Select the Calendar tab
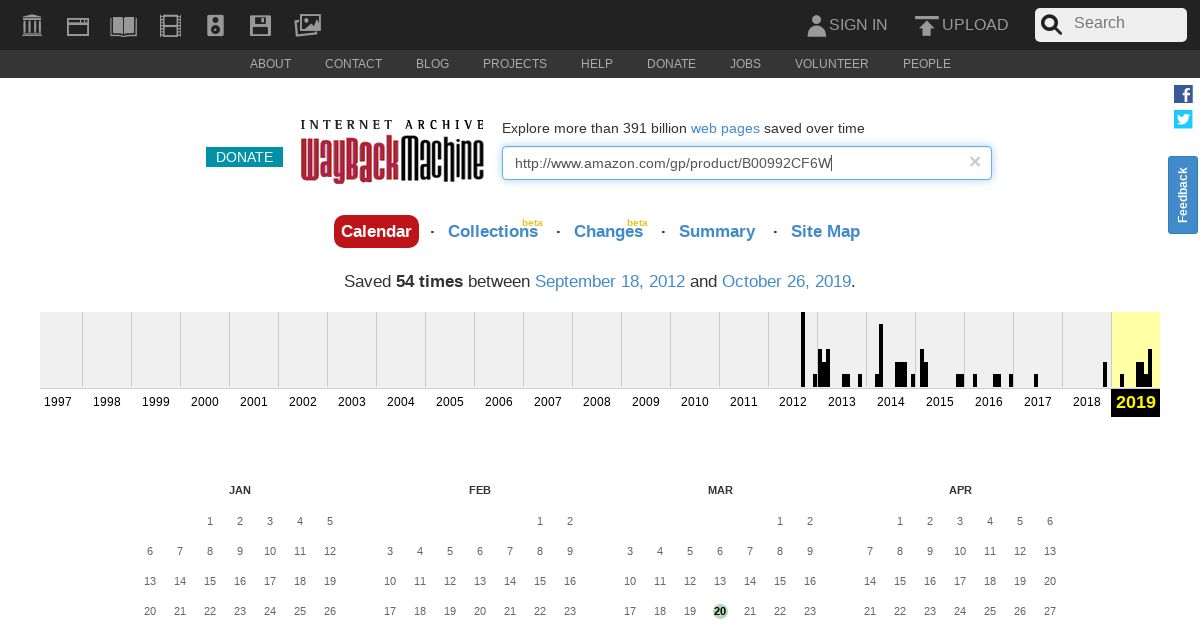Viewport: 1200px width, 630px height. click(376, 231)
